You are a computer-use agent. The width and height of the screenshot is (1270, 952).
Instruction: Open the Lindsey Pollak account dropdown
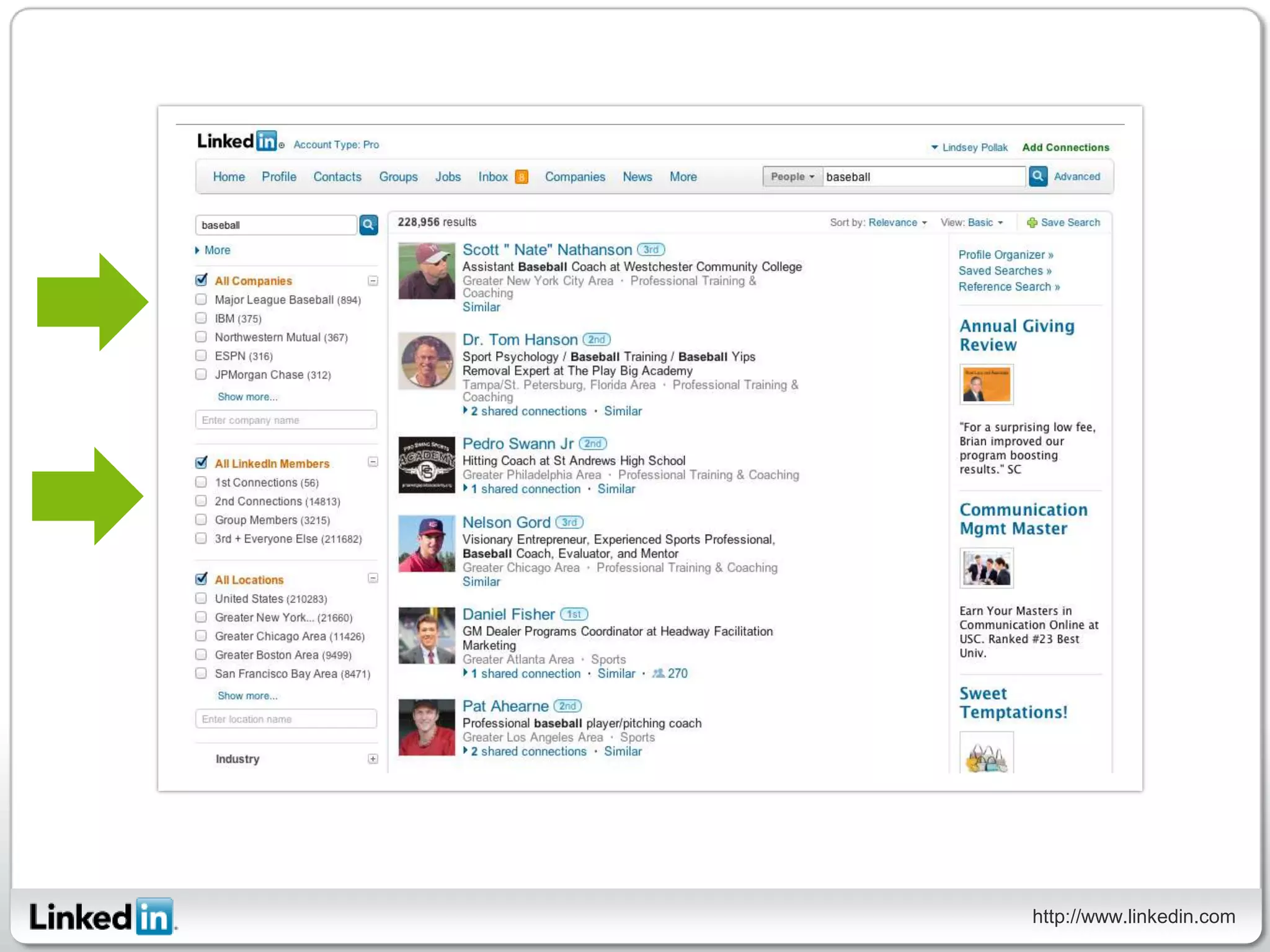tap(969, 148)
